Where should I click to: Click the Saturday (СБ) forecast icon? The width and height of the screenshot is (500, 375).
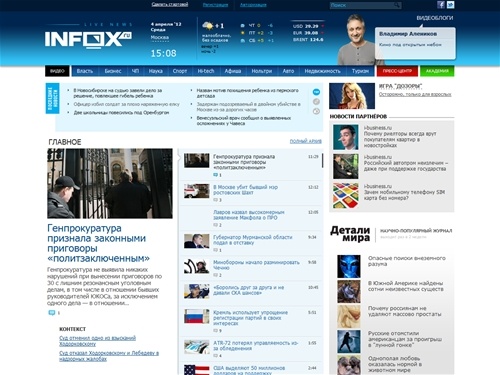(x=243, y=40)
